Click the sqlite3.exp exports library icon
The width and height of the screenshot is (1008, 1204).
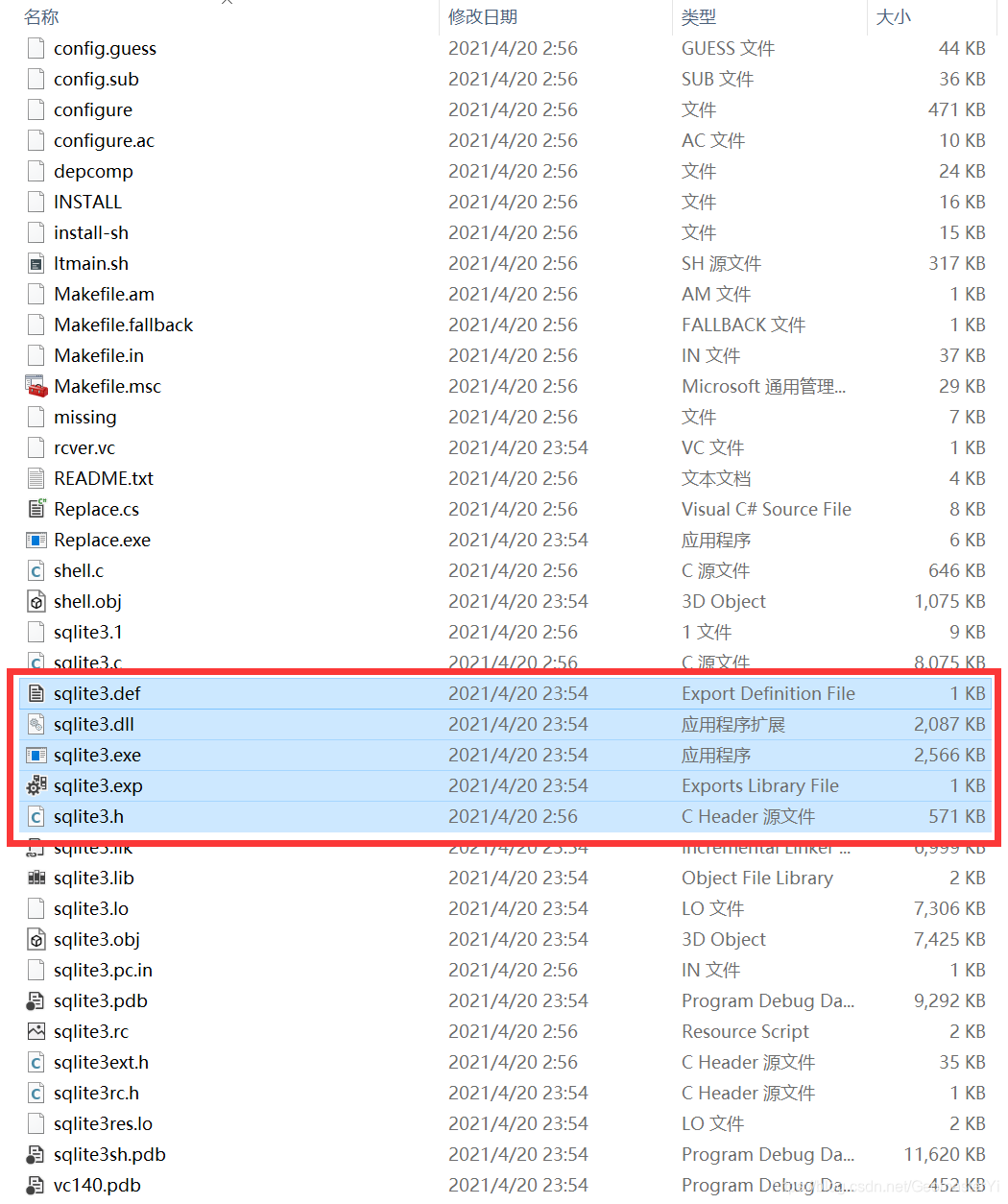click(x=36, y=785)
